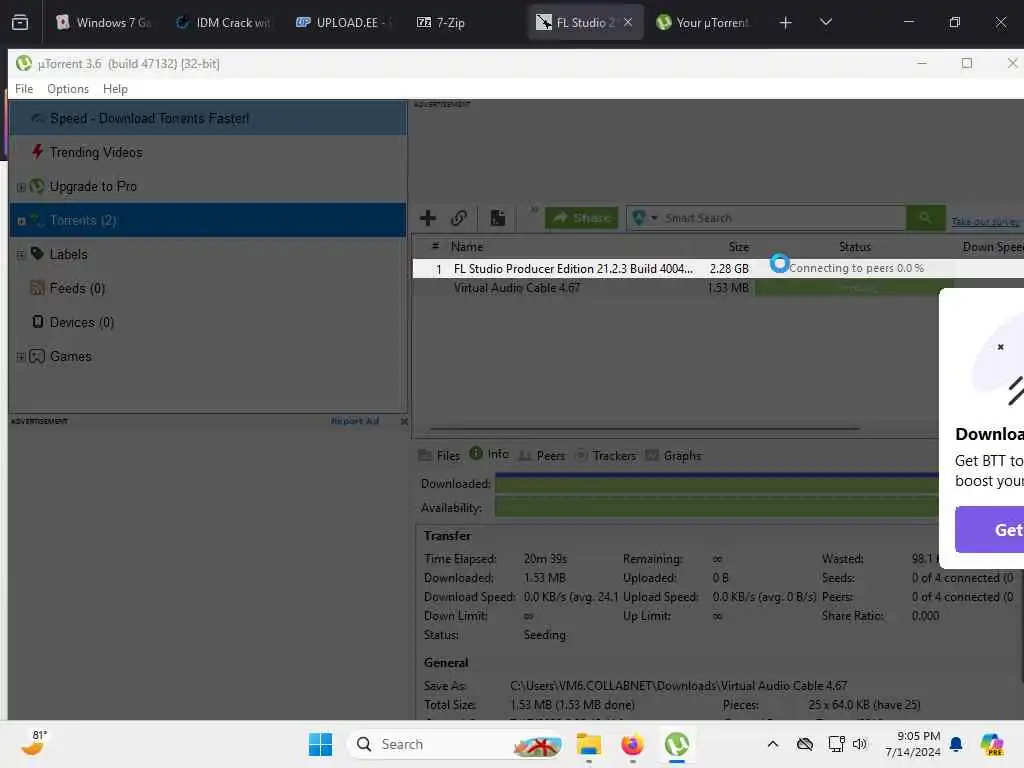Sort torrents by Size column
1024x768 pixels.
click(x=739, y=247)
